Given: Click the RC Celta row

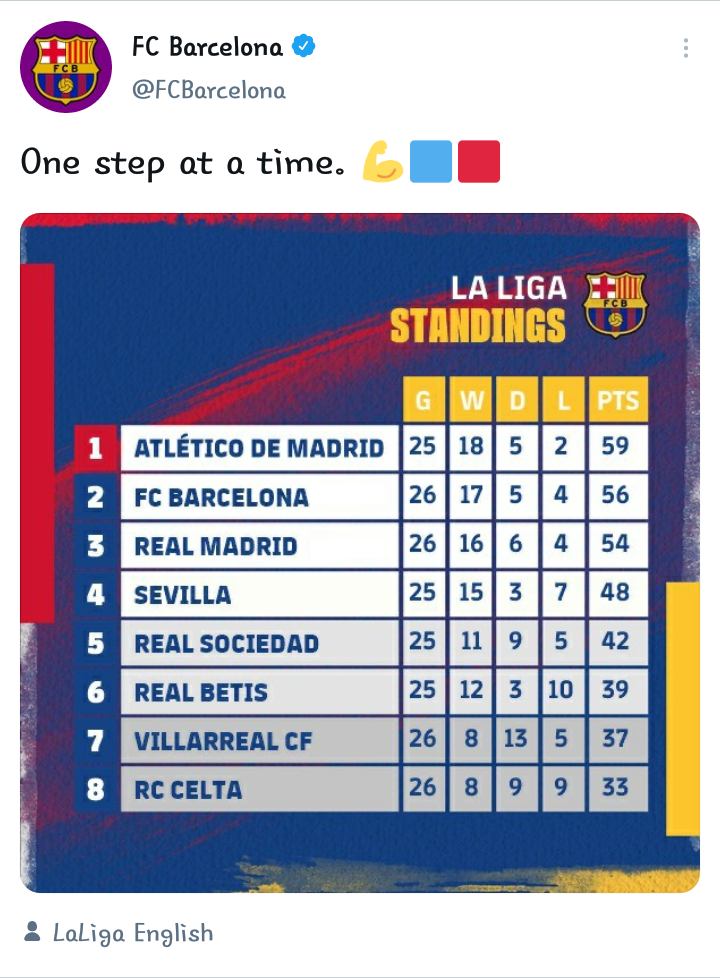Looking at the screenshot, I should click(361, 788).
